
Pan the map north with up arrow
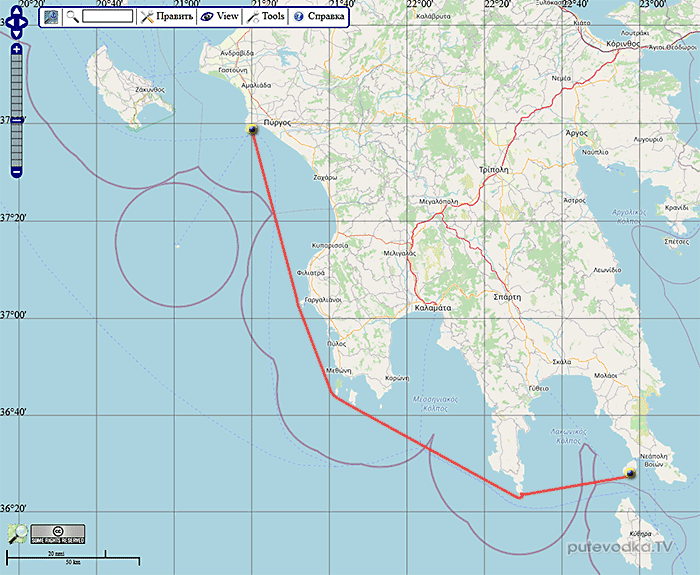point(16,11)
